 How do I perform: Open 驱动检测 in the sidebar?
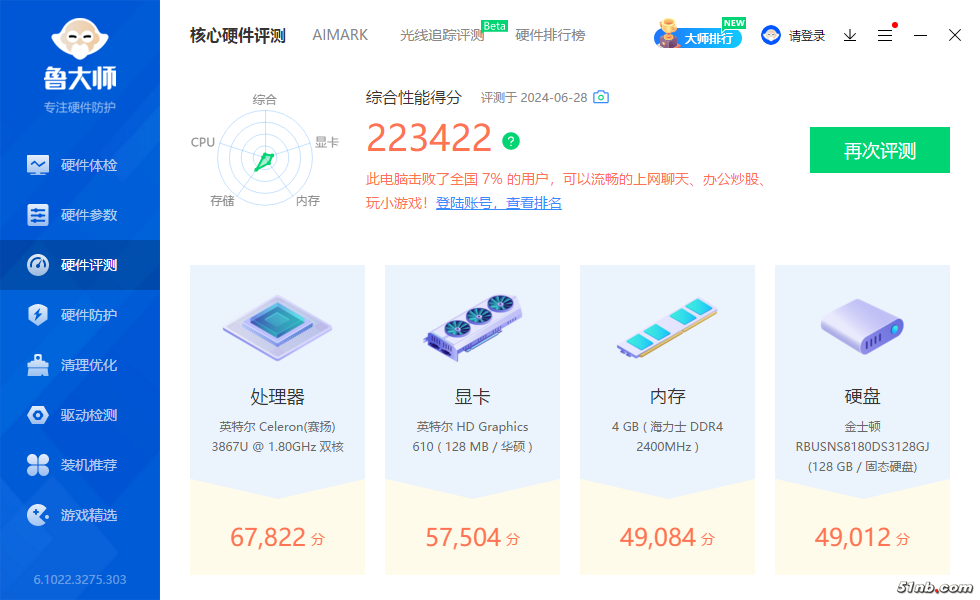tap(80, 415)
